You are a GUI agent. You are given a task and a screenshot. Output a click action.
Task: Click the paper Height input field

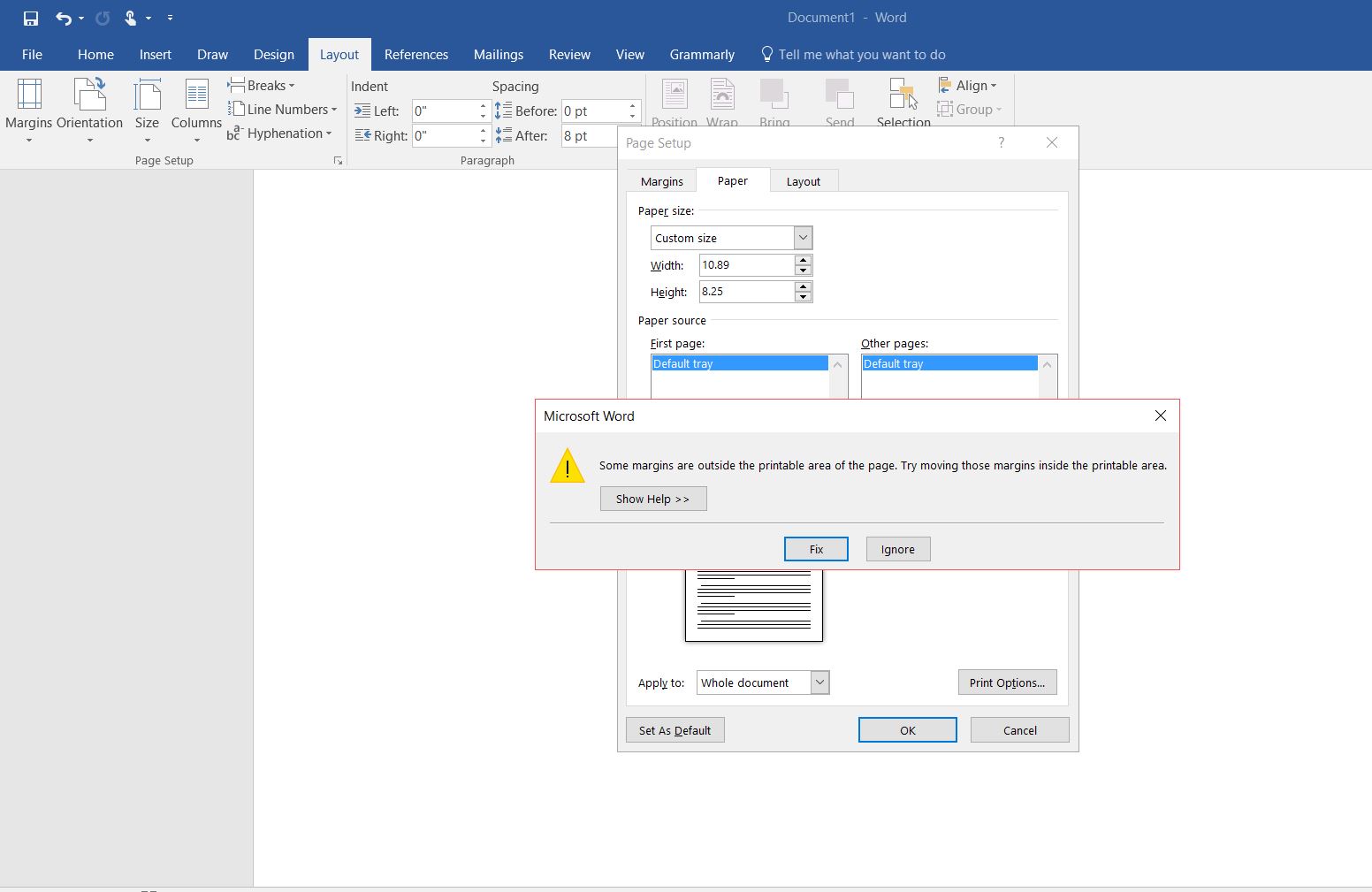pos(747,292)
